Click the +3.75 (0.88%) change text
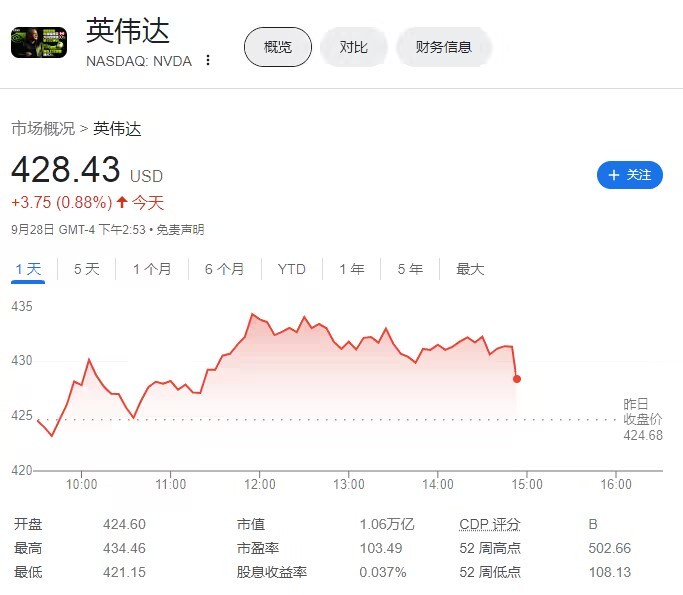 (x=61, y=203)
